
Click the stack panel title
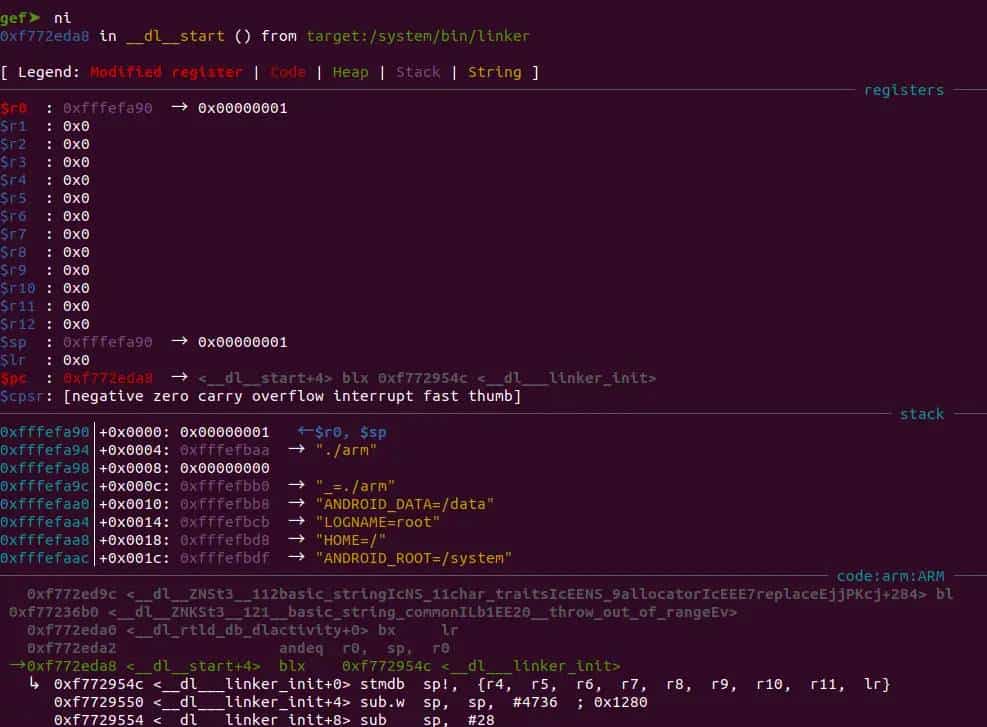pyautogui.click(x=921, y=414)
